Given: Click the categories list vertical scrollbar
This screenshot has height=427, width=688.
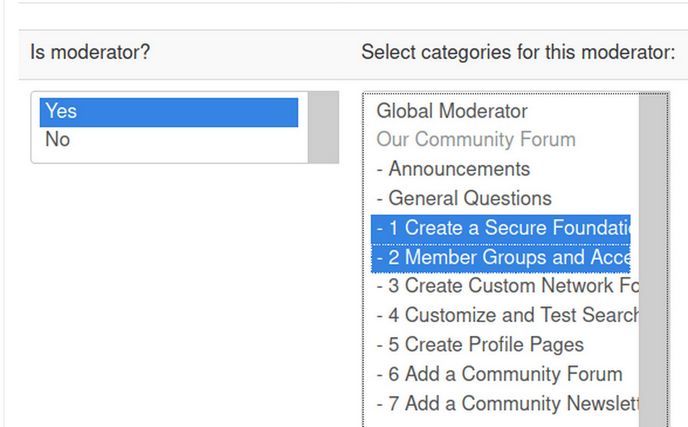Looking at the screenshot, I should (x=654, y=260).
